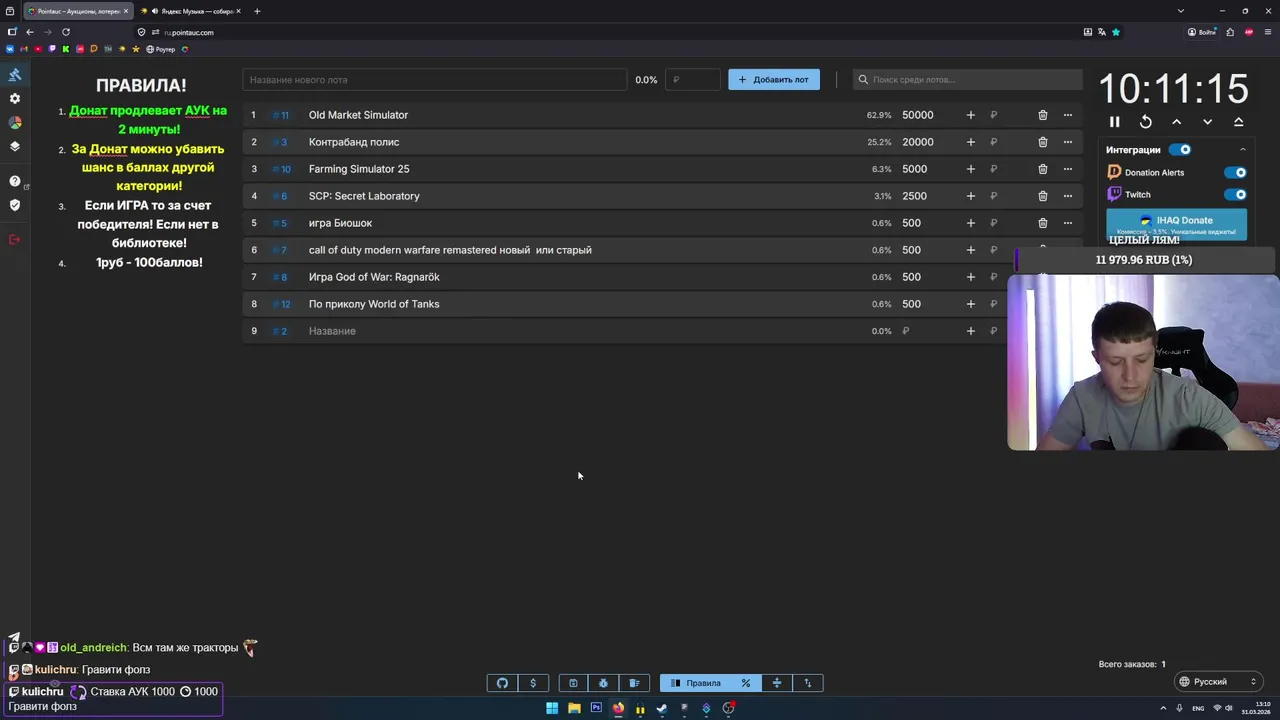Open more options for игра Биошок
The width and height of the screenshot is (1280, 720).
pos(1068,223)
